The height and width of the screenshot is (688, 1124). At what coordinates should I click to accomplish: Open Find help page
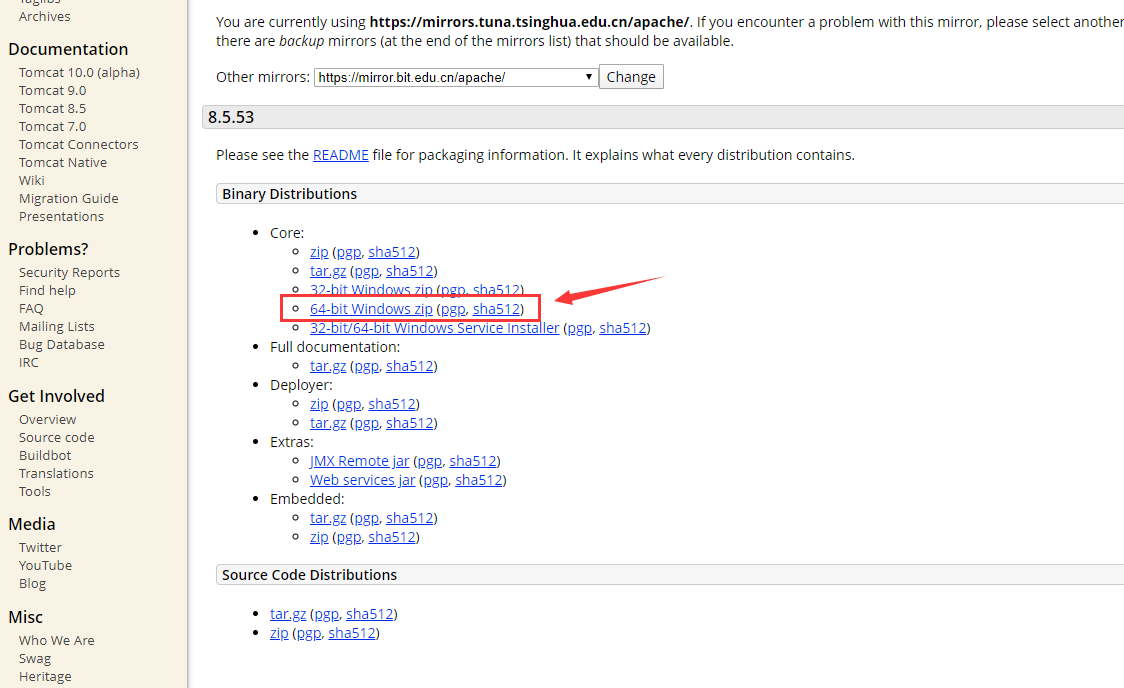tap(47, 290)
